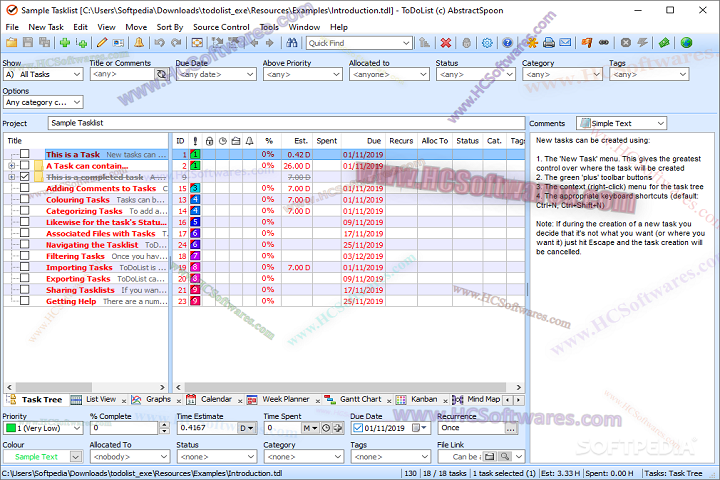Viewport: 720px width, 480px height.
Task: Click the redo arrow icon
Action: (176, 43)
